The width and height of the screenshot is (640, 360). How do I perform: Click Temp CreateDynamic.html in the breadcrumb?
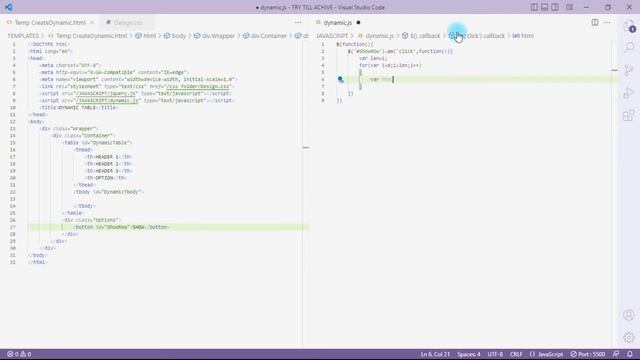91,36
